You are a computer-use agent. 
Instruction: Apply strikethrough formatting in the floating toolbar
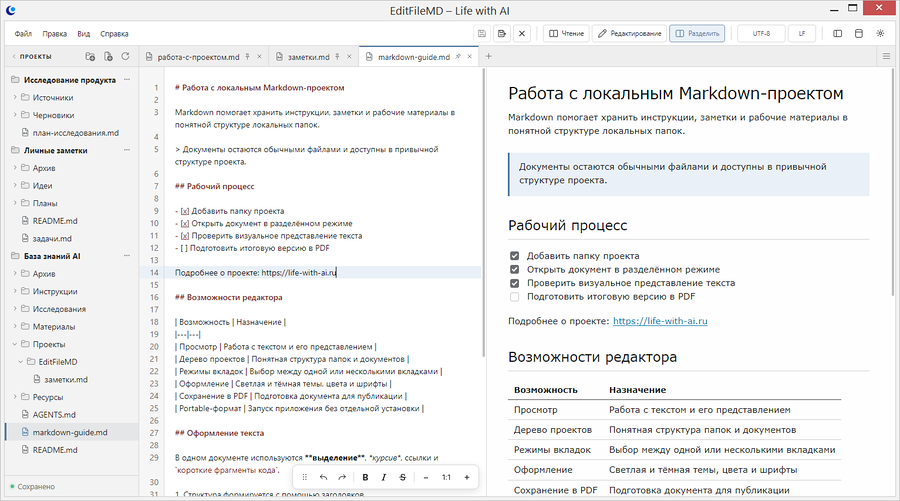click(402, 477)
